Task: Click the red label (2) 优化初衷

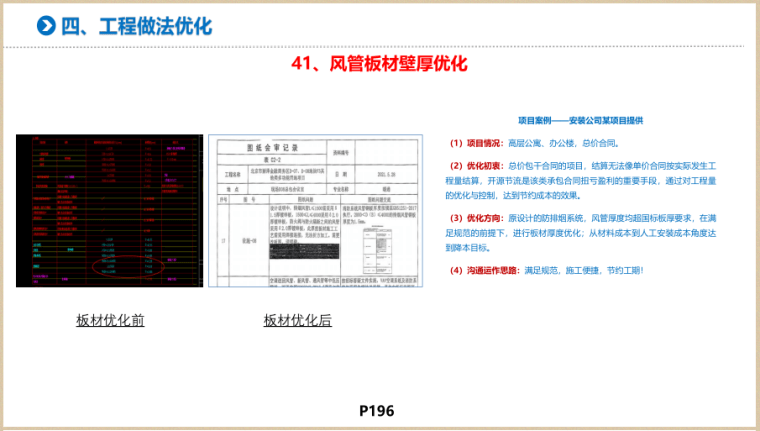Action: (476, 166)
